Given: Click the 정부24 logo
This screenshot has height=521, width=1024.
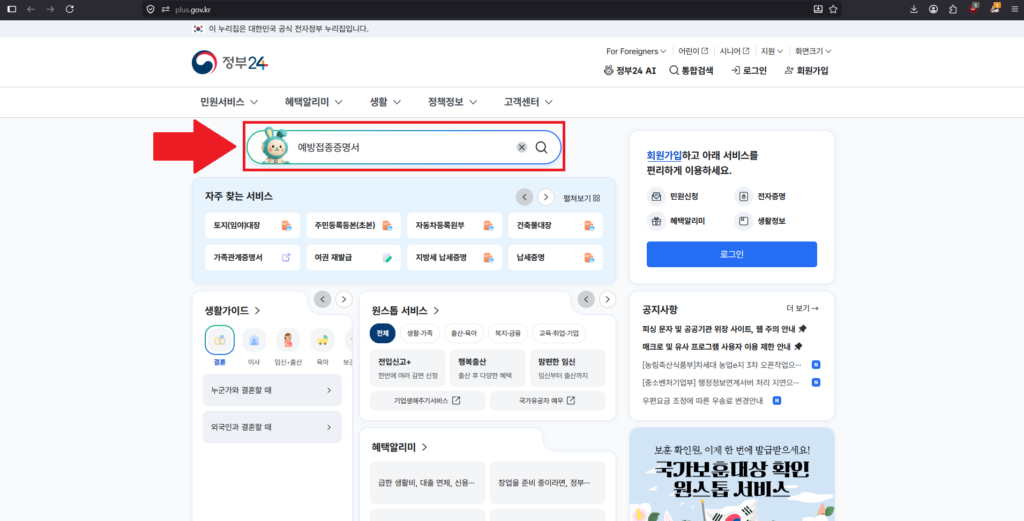Looking at the screenshot, I should 230,63.
